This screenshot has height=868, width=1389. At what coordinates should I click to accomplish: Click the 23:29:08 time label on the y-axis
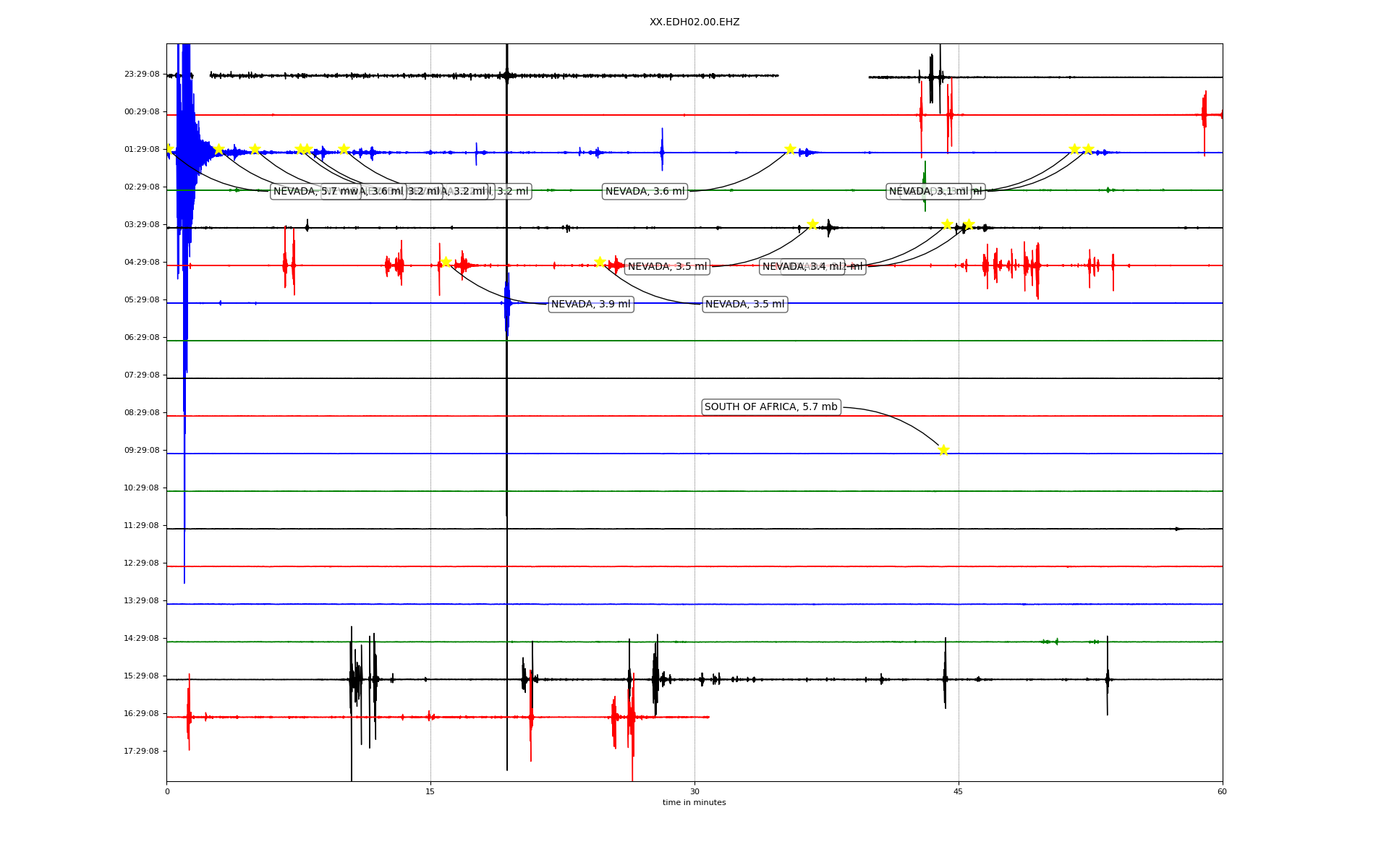point(142,75)
